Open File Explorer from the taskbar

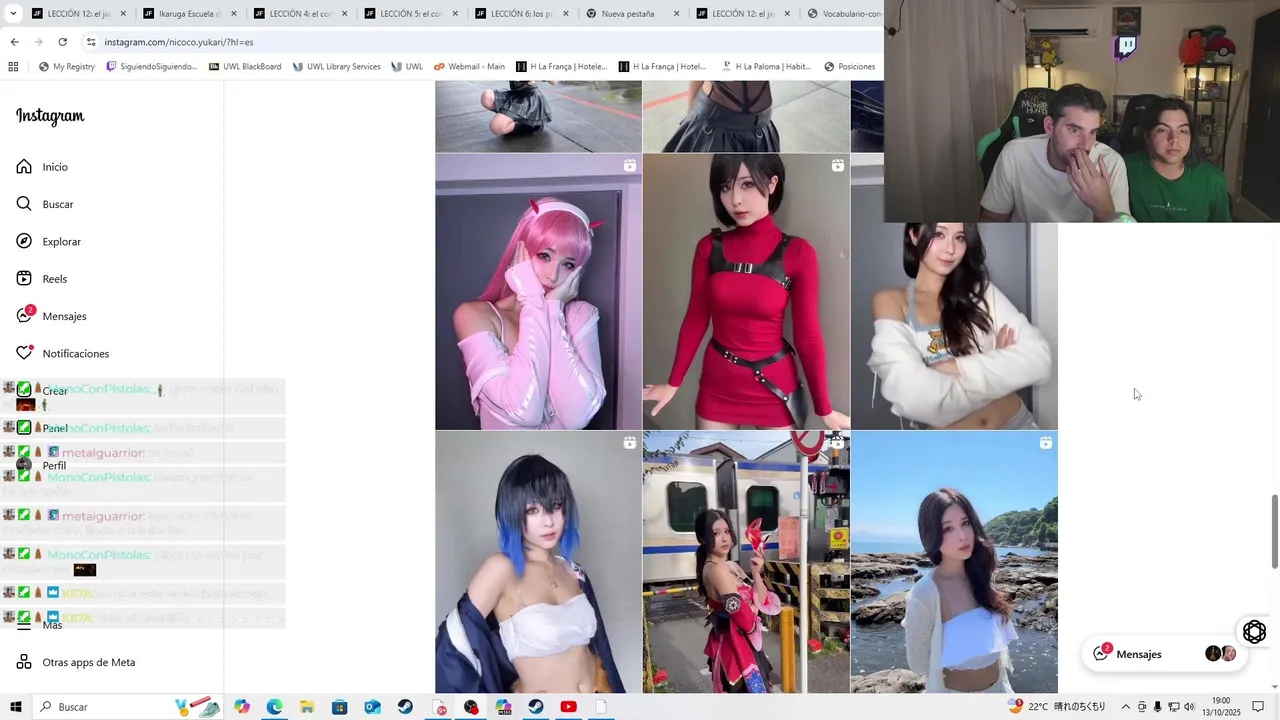coord(307,707)
